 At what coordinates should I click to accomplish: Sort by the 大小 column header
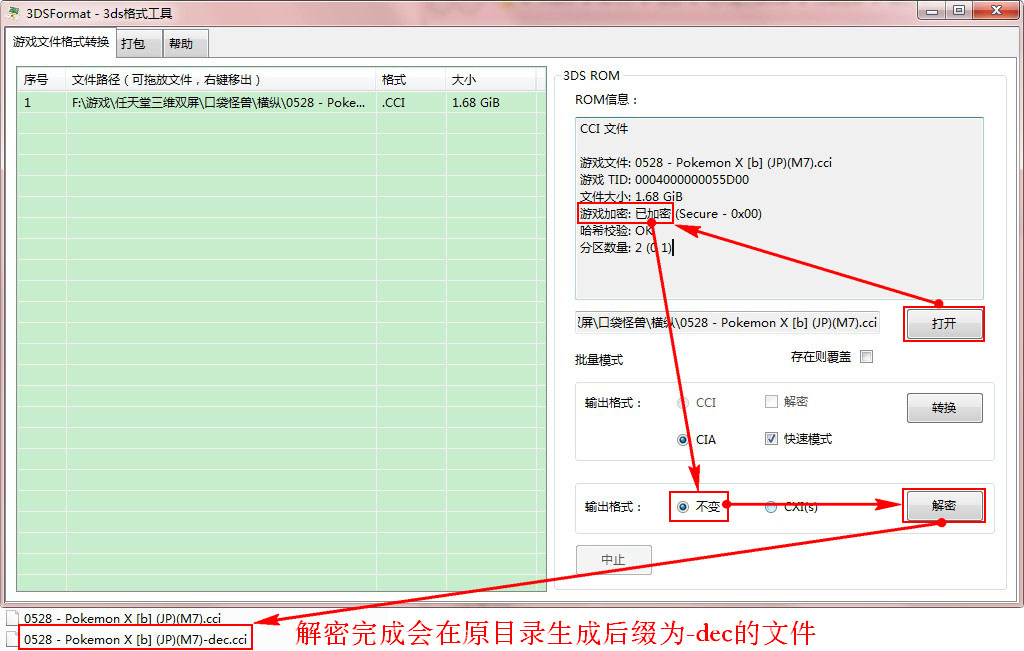[x=494, y=79]
